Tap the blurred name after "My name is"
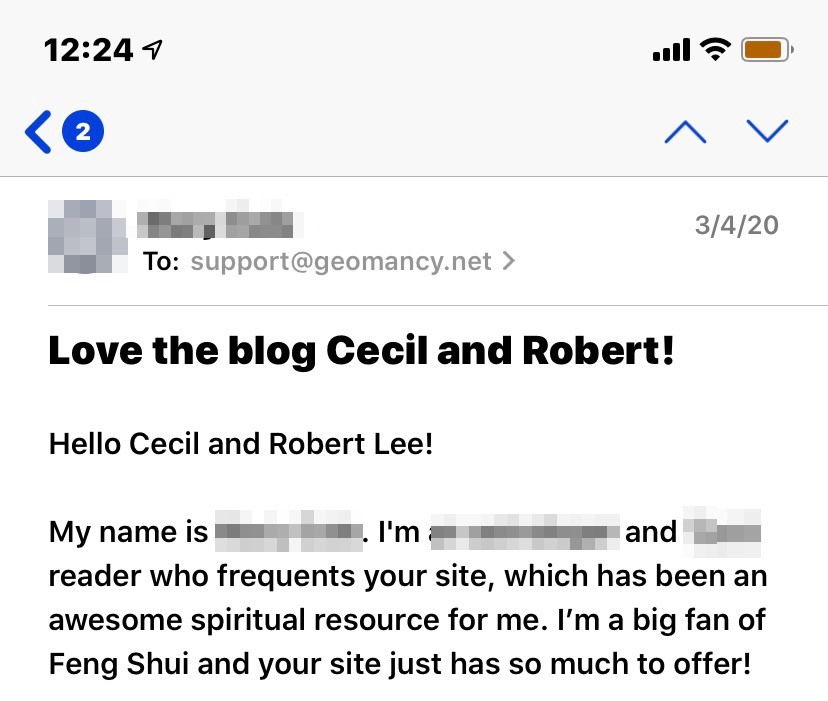The image size is (828, 701). pyautogui.click(x=288, y=532)
